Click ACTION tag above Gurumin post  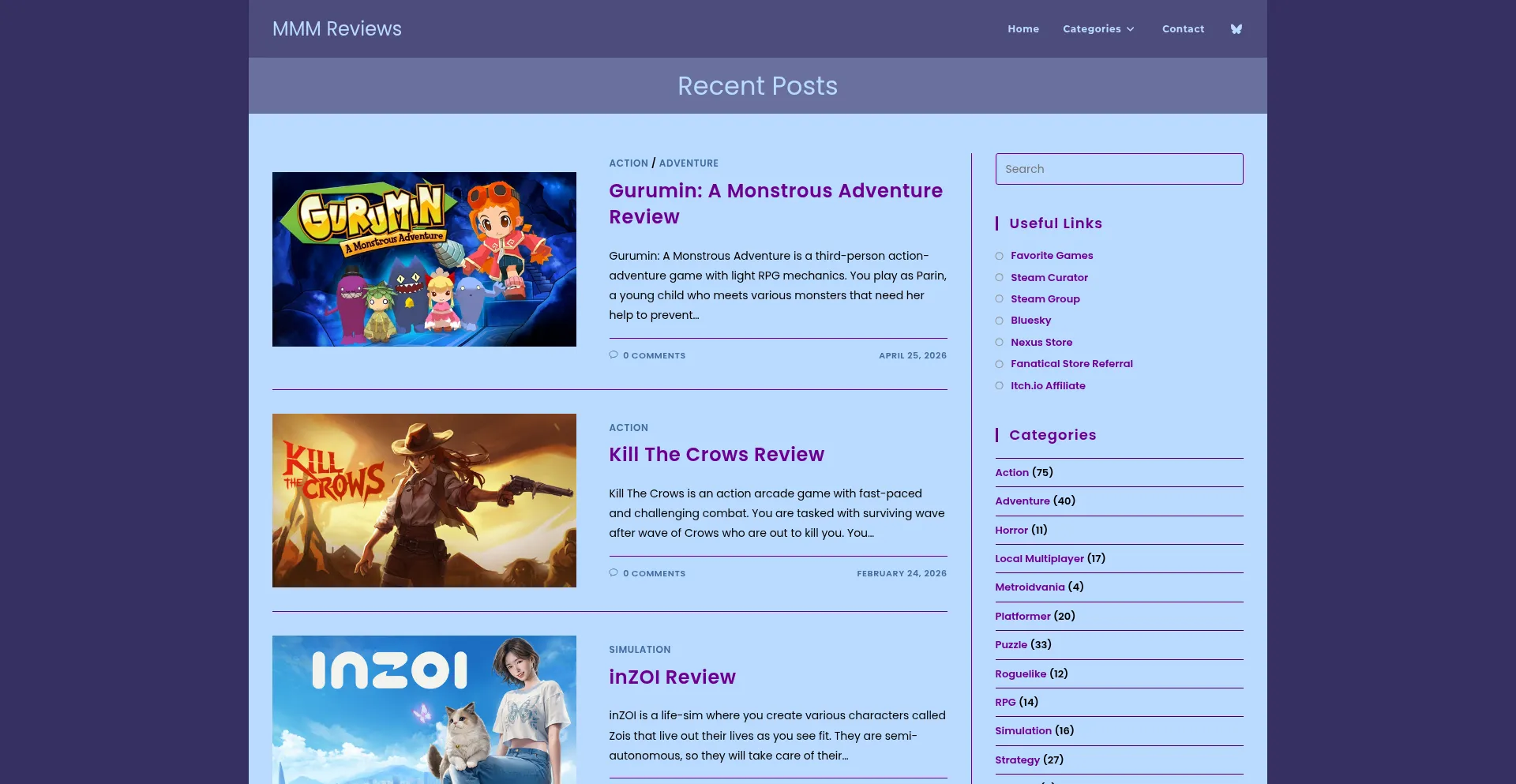pyautogui.click(x=629, y=163)
